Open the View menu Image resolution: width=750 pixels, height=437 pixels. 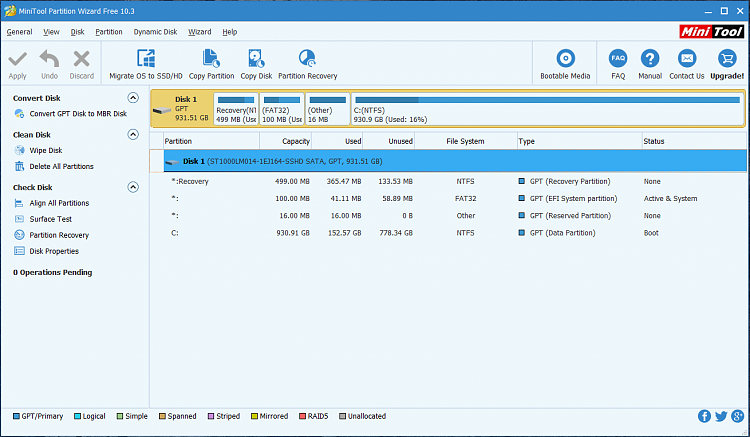[x=51, y=32]
